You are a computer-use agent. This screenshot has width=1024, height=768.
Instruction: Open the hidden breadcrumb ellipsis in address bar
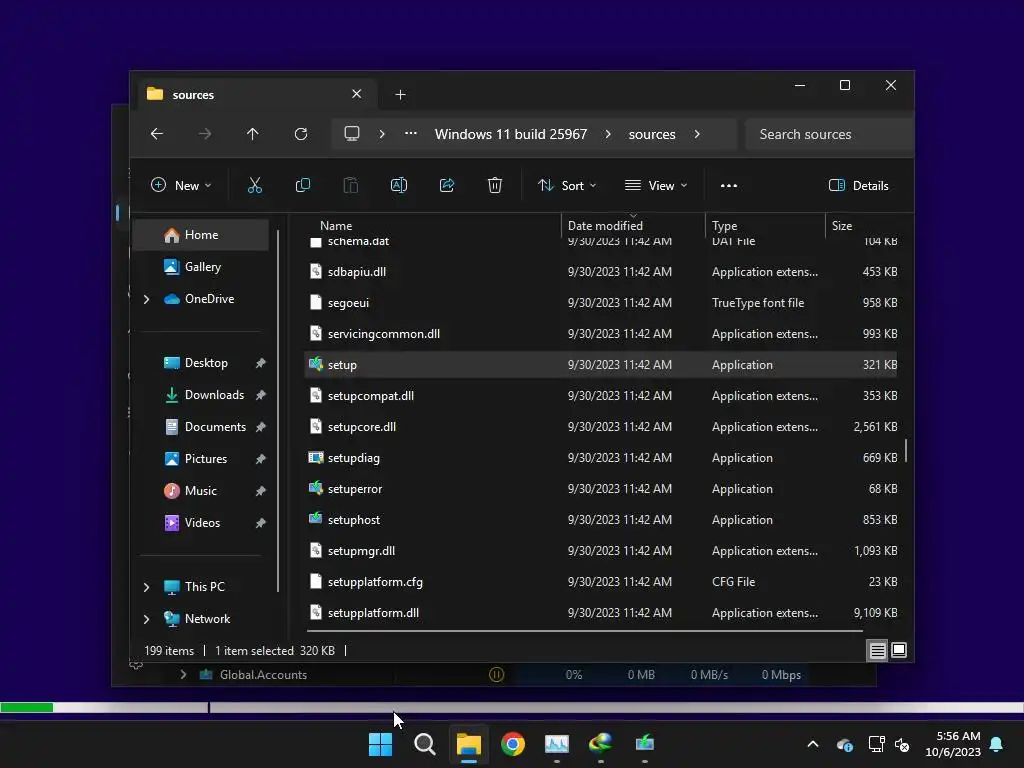click(x=411, y=134)
